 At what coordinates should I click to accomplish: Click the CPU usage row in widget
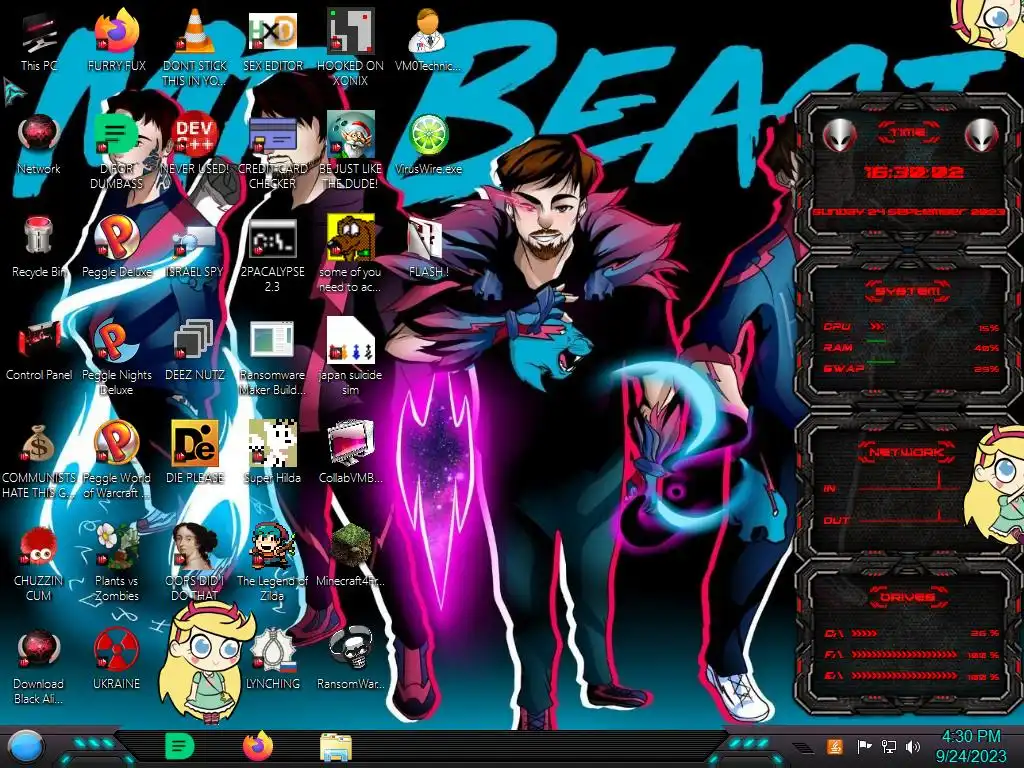point(911,327)
